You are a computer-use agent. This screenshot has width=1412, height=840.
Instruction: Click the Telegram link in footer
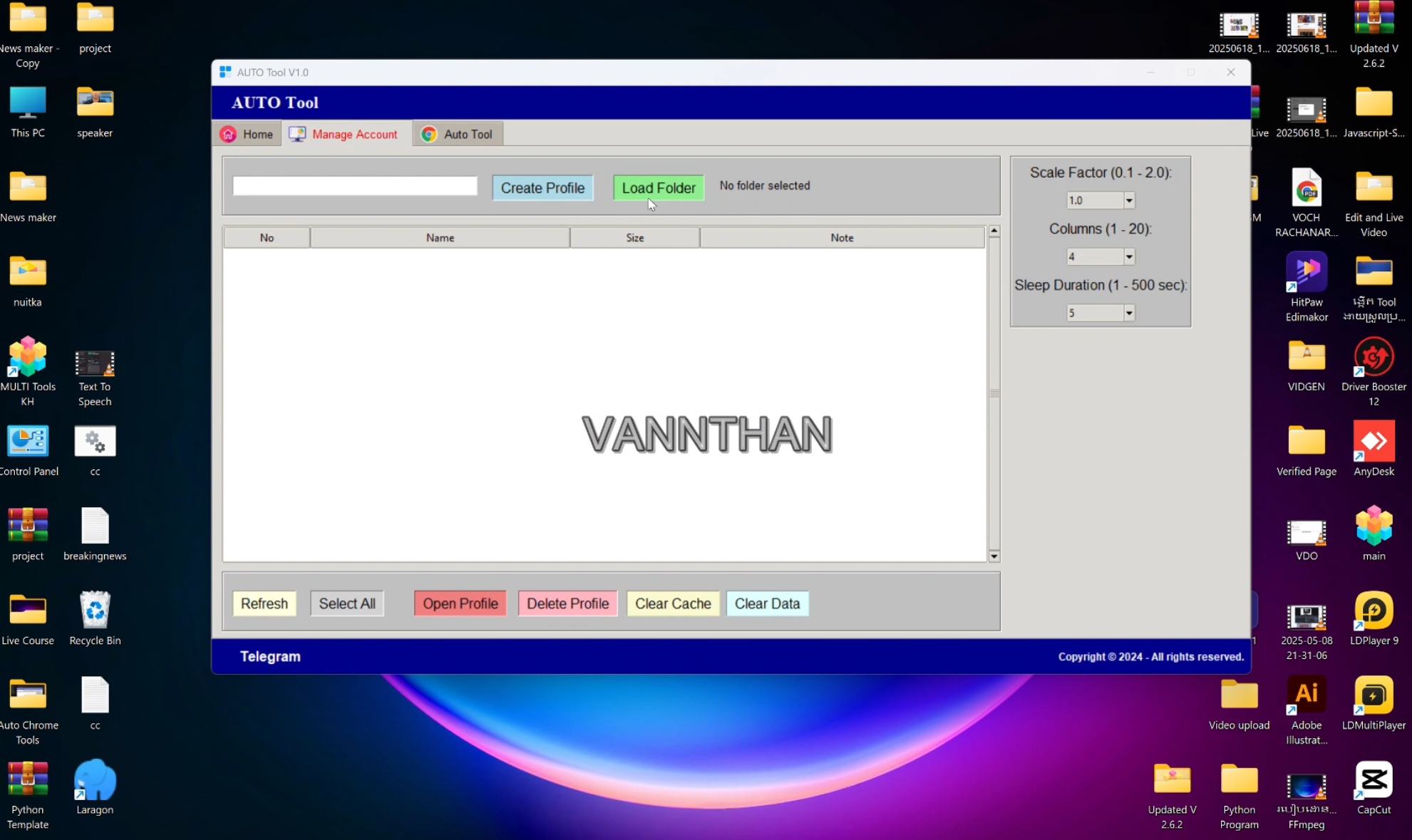tap(270, 657)
